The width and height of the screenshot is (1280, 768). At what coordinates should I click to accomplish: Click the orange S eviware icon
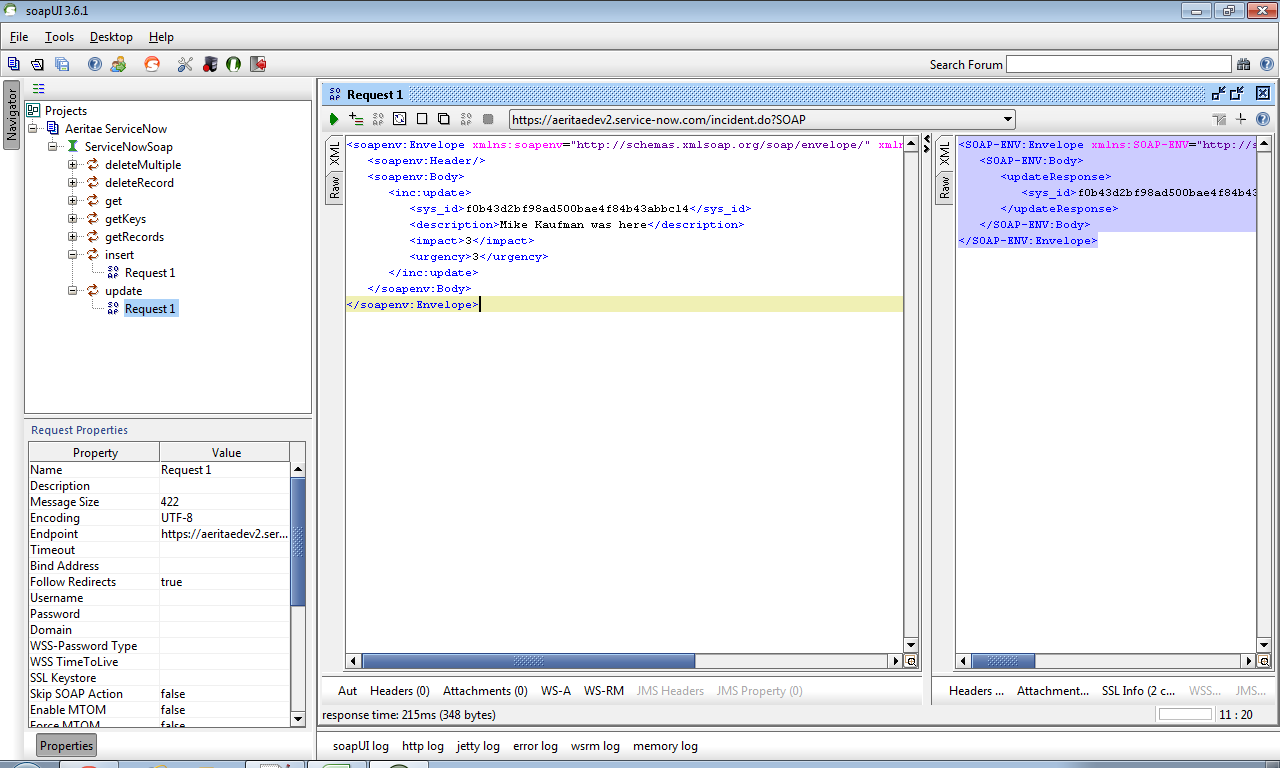(152, 64)
